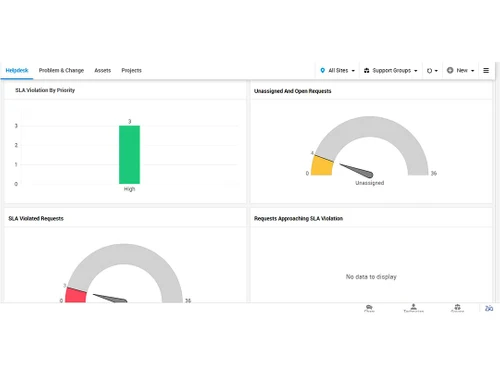Click Unassigned And Open Requests title
Viewport: 500px width, 375px height.
(x=293, y=91)
